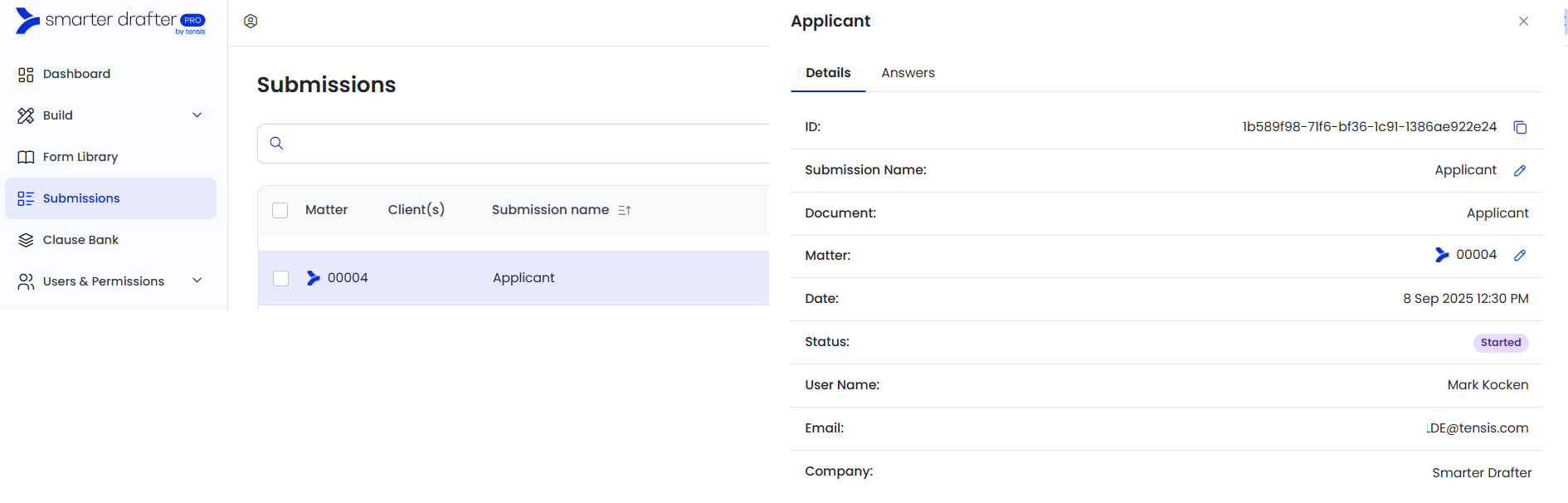The width and height of the screenshot is (1568, 503).
Task: Check the box for matter 00004 row
Action: [x=280, y=278]
